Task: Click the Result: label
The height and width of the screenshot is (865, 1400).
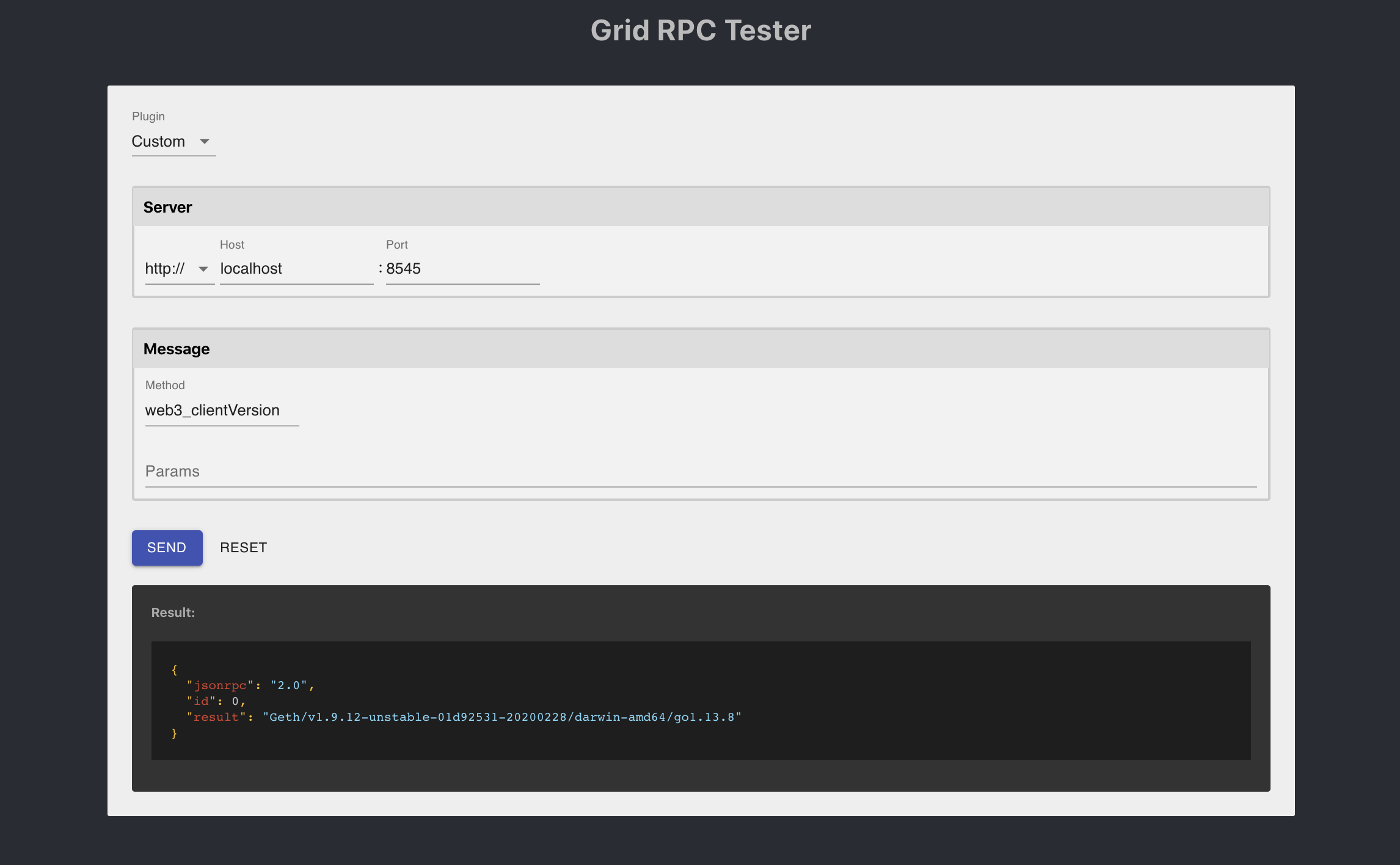Action: 173,613
